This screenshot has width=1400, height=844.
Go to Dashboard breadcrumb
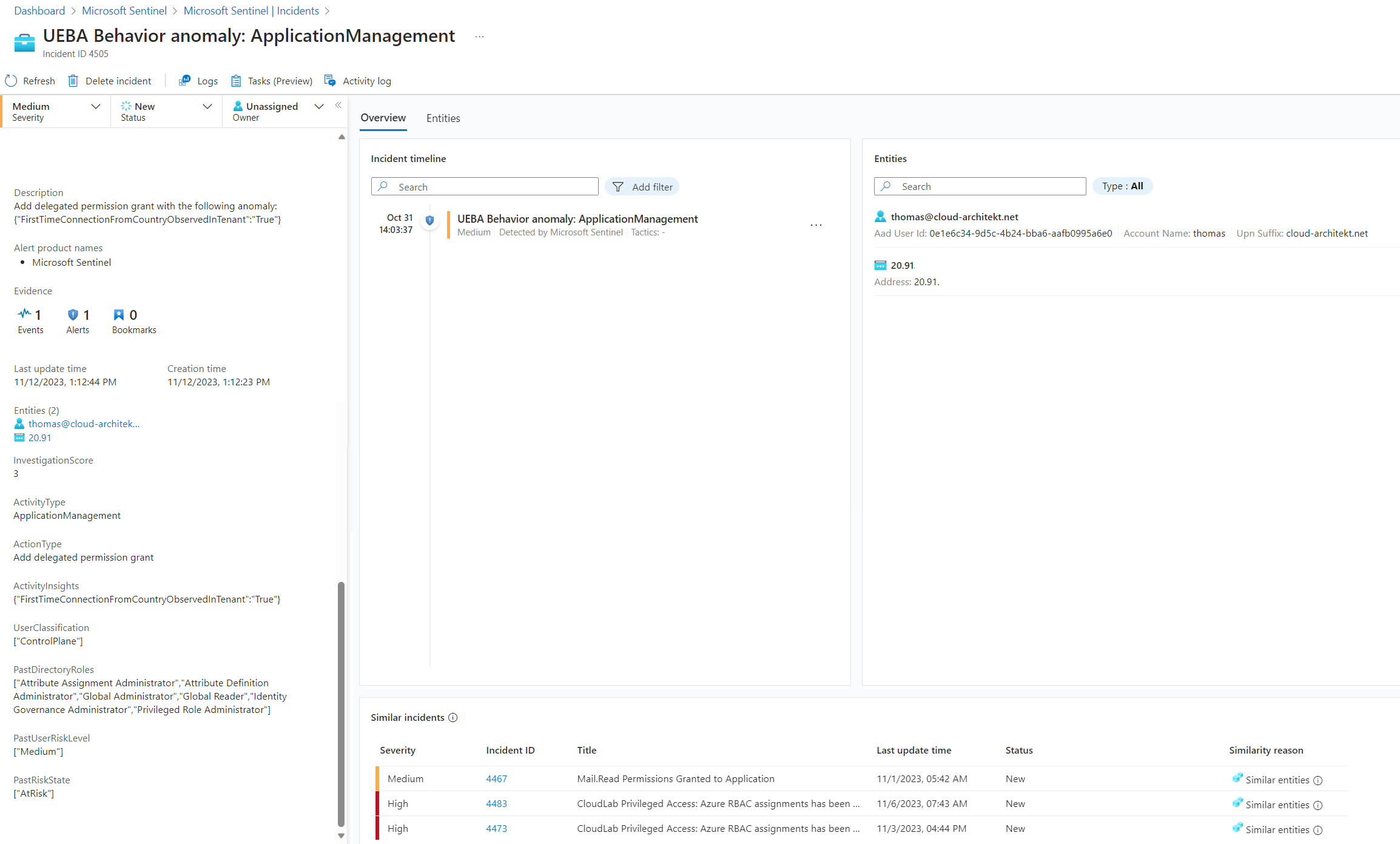point(39,11)
